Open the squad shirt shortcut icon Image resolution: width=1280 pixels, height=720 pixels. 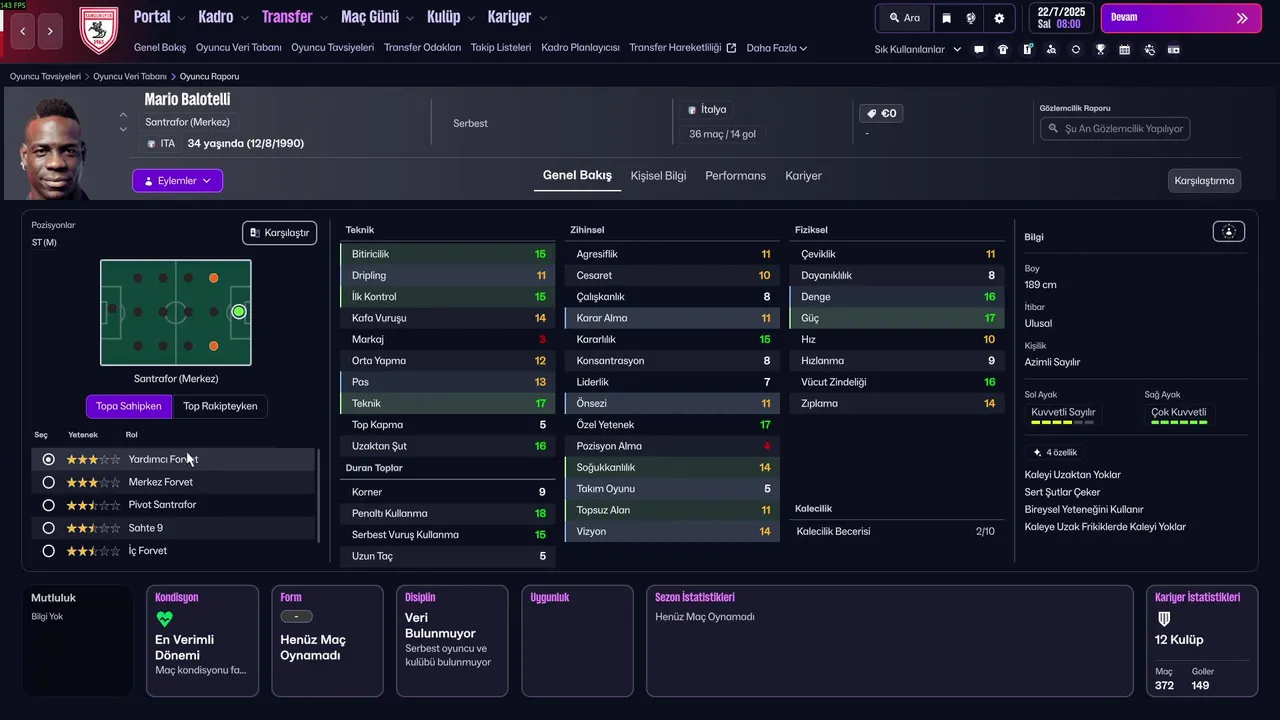1003,49
